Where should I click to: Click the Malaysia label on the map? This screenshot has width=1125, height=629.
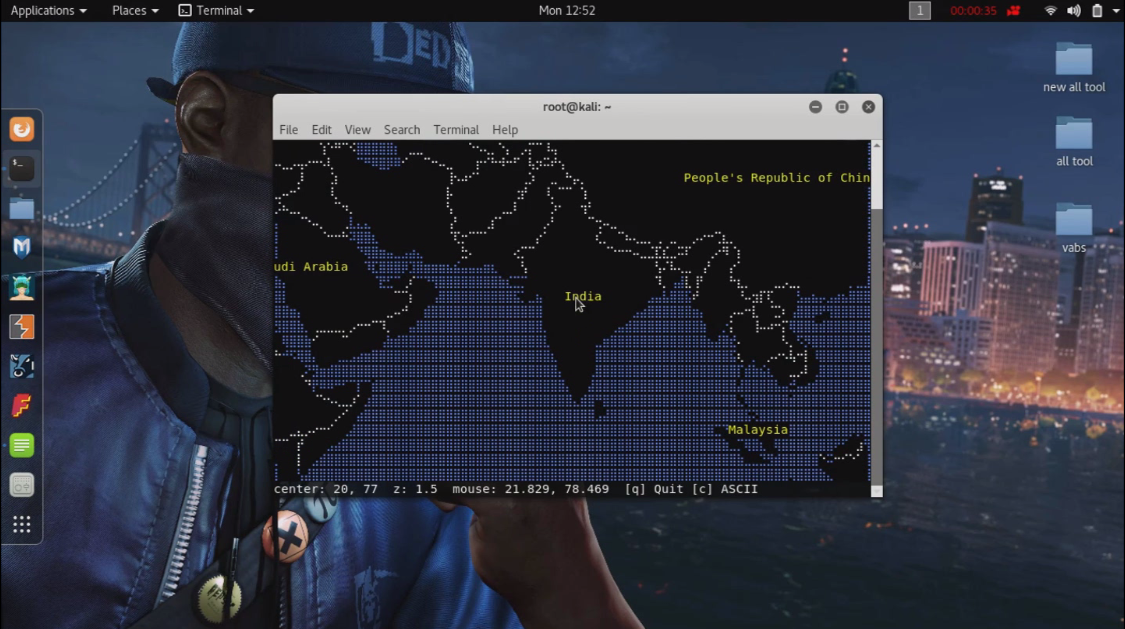point(758,430)
